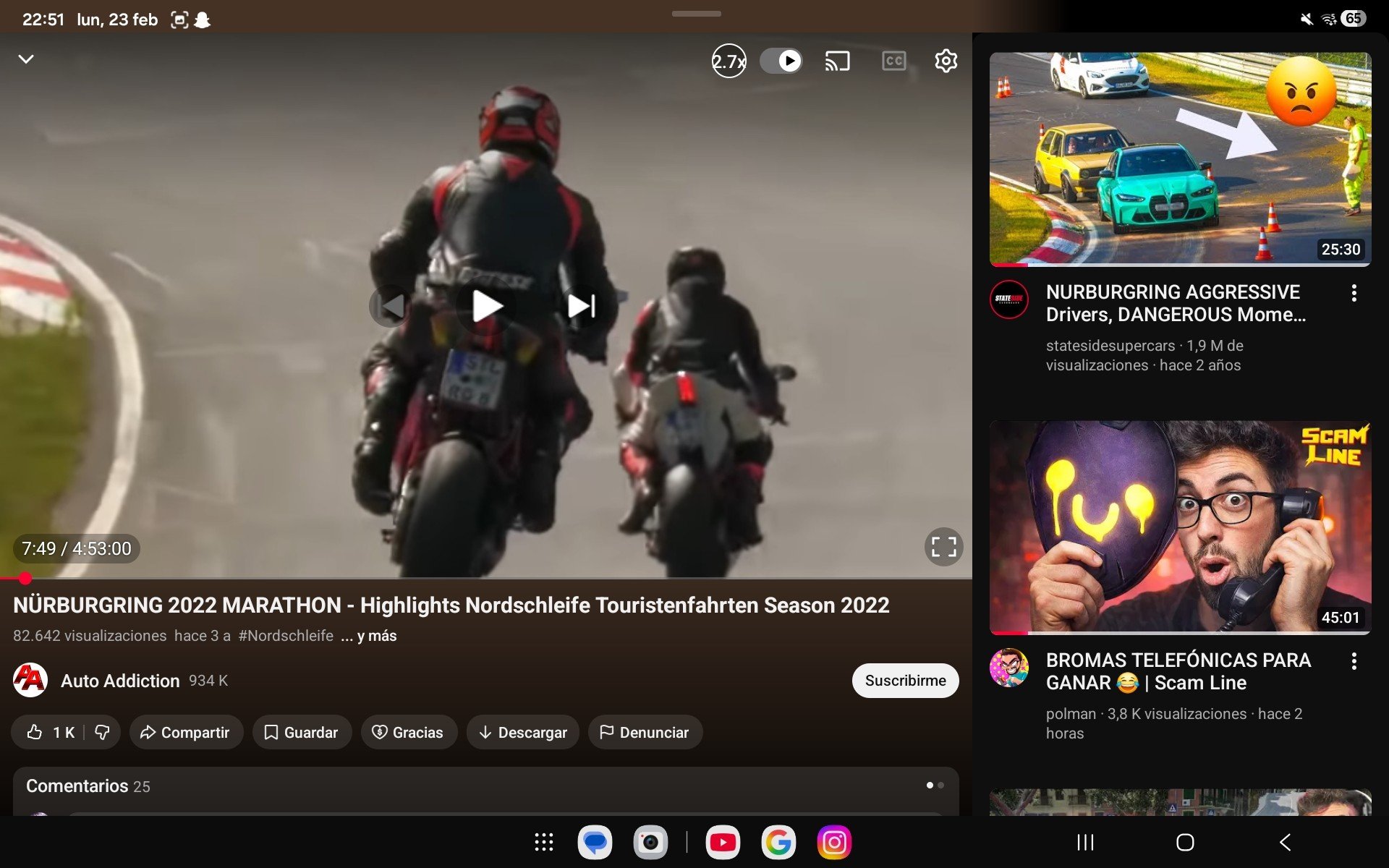Toggle the autoplay switch
This screenshot has height=868, width=1389.
tap(782, 61)
